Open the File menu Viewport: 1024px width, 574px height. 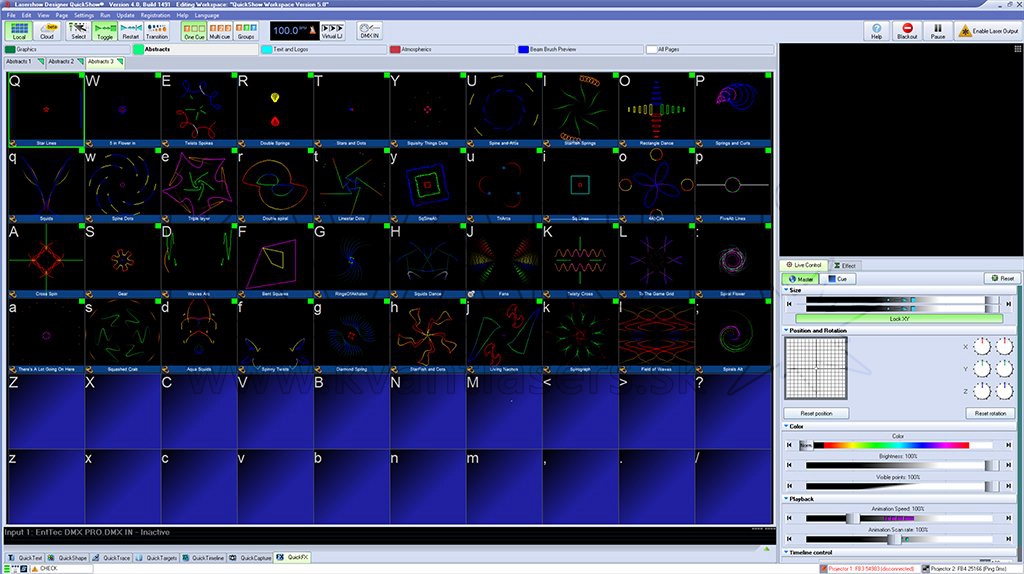[11, 15]
